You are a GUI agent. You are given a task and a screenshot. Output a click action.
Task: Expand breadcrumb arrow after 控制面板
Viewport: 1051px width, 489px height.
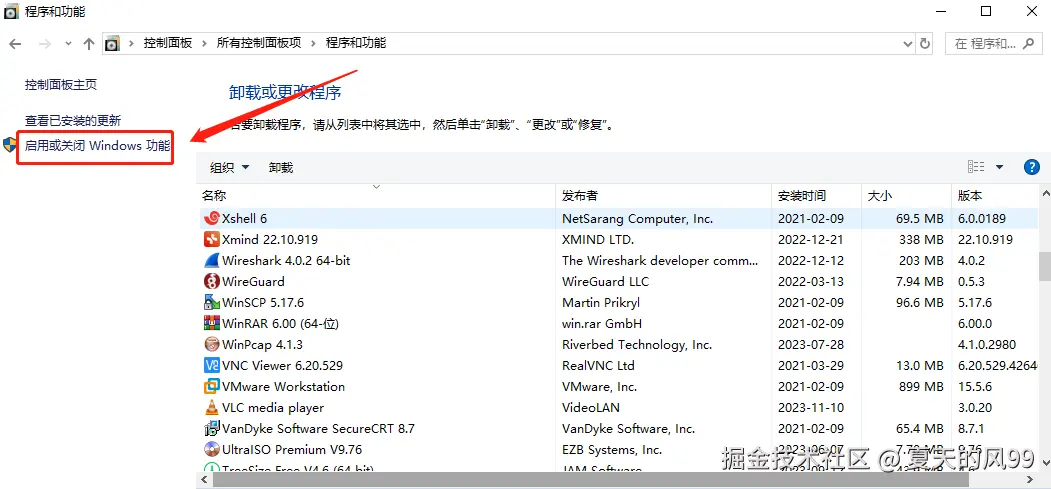point(204,44)
